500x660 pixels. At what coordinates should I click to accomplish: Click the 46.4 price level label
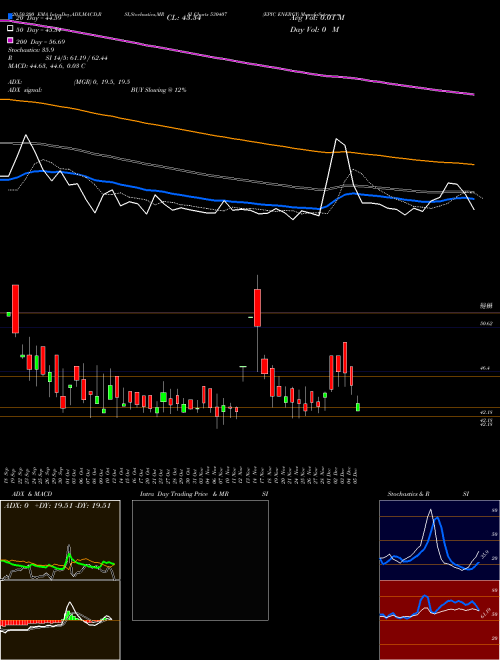coord(485,368)
